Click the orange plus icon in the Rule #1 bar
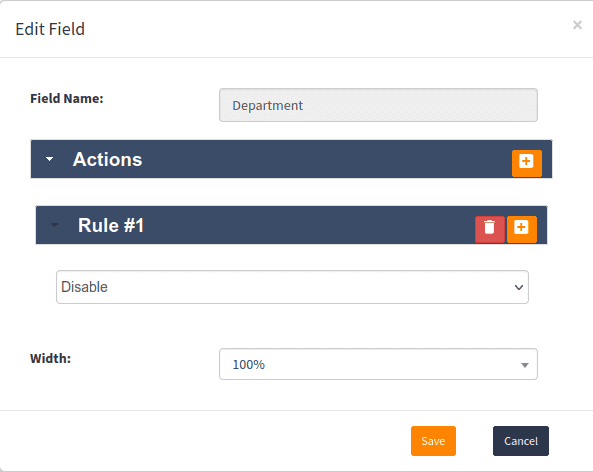Viewport: 593px width, 472px height. [522, 229]
